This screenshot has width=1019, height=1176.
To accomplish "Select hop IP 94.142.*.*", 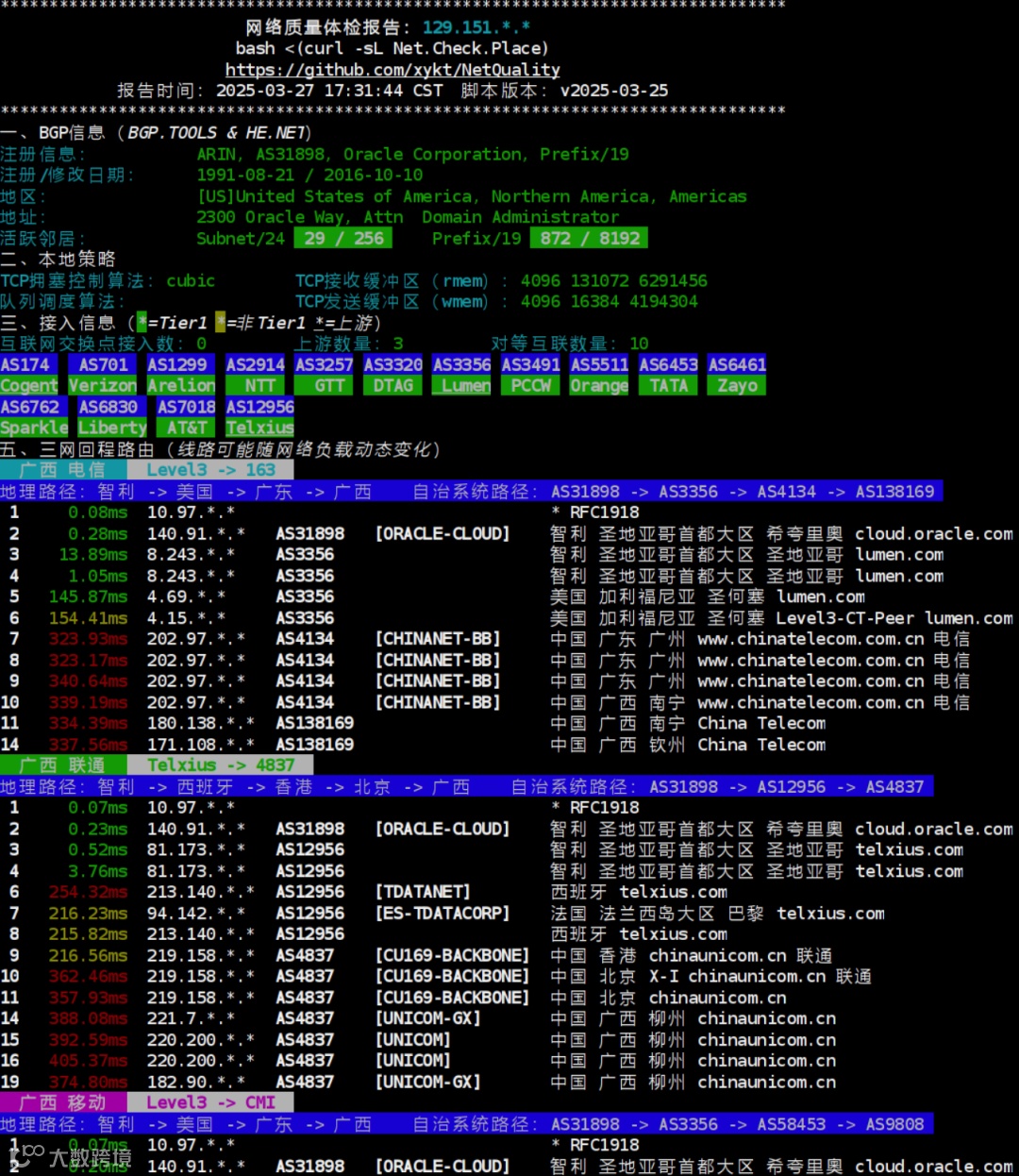I will pyautogui.click(x=195, y=913).
